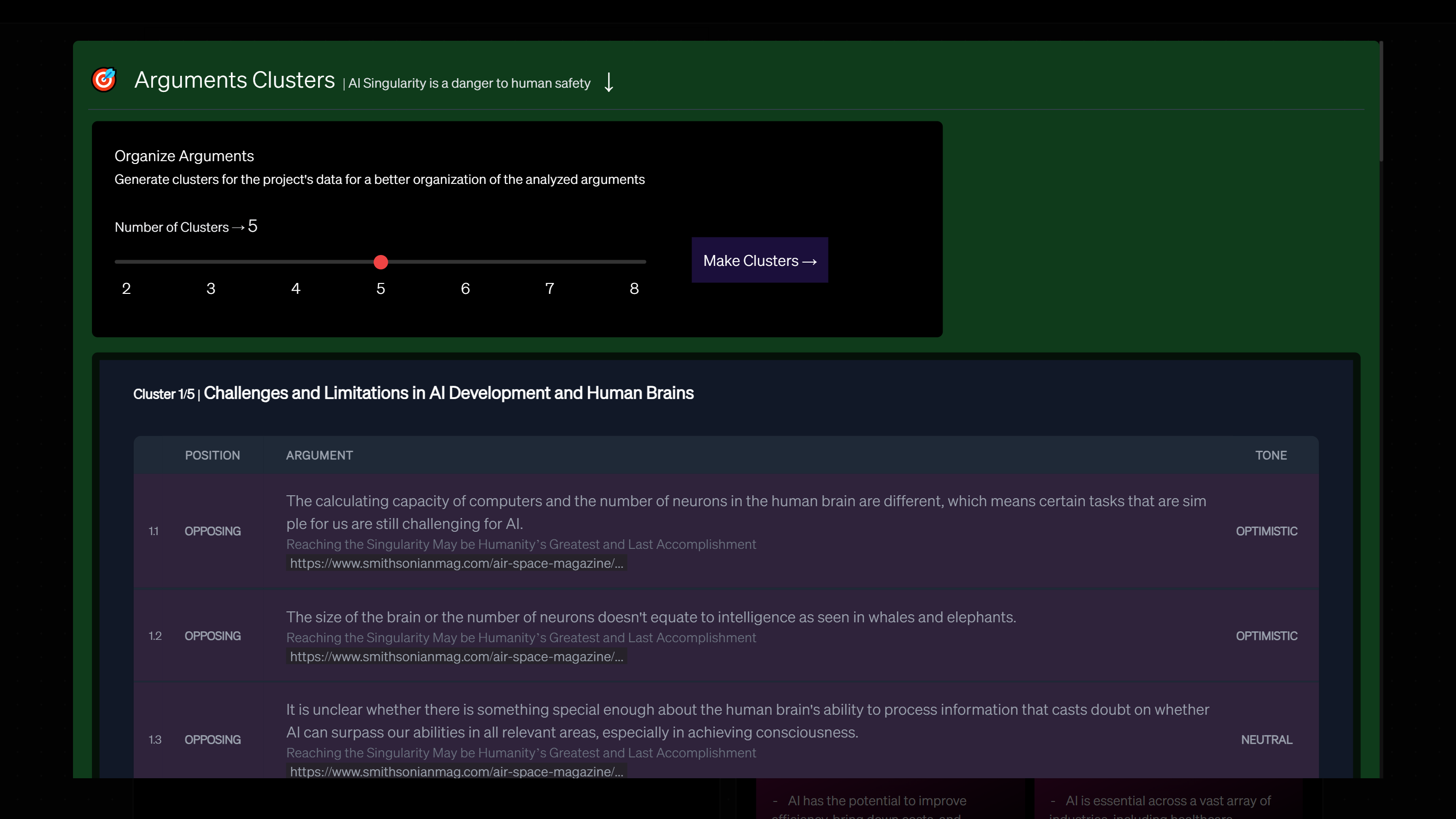1456x819 pixels.
Task: Click the target icon beside Arguments Clusters
Action: coord(104,80)
